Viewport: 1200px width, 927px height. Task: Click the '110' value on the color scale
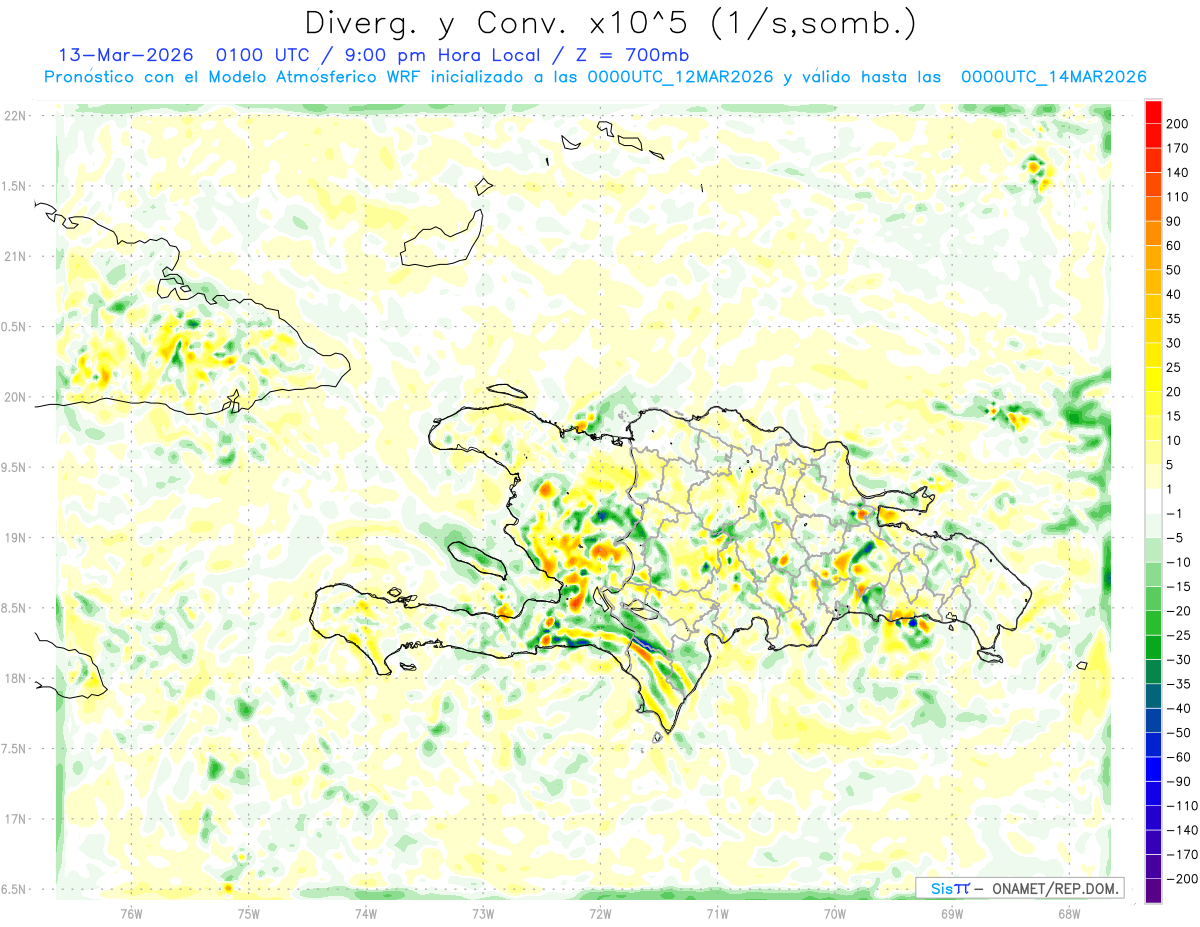[1178, 197]
